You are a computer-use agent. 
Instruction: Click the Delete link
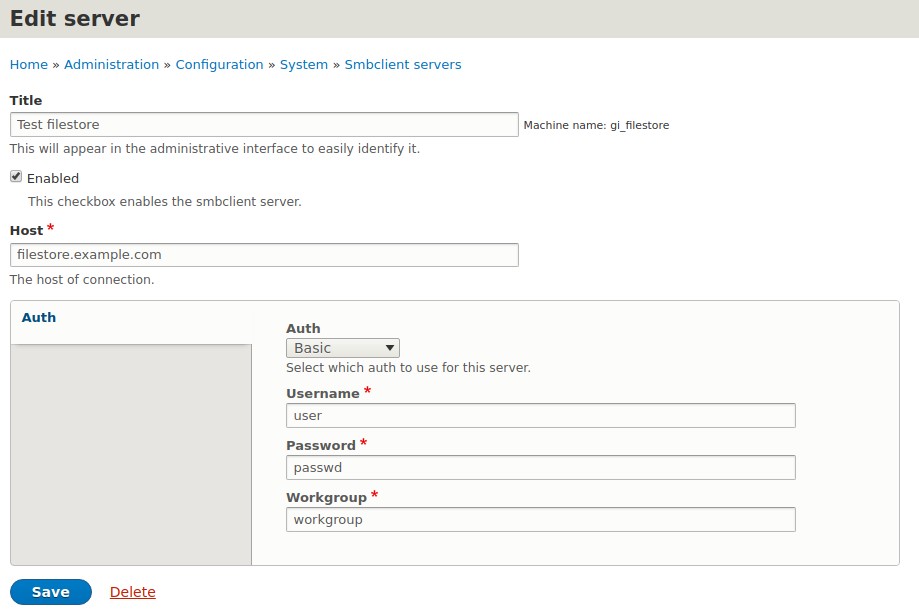point(132,592)
